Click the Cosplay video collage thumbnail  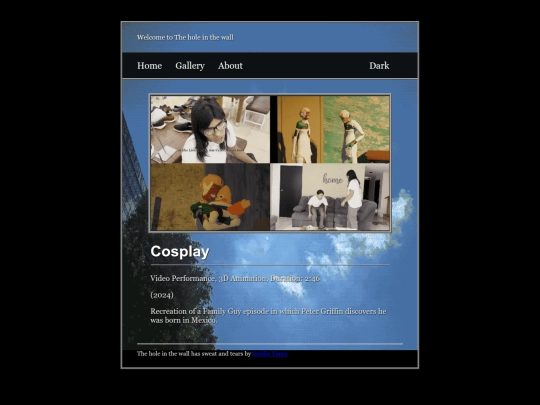pyautogui.click(x=270, y=163)
